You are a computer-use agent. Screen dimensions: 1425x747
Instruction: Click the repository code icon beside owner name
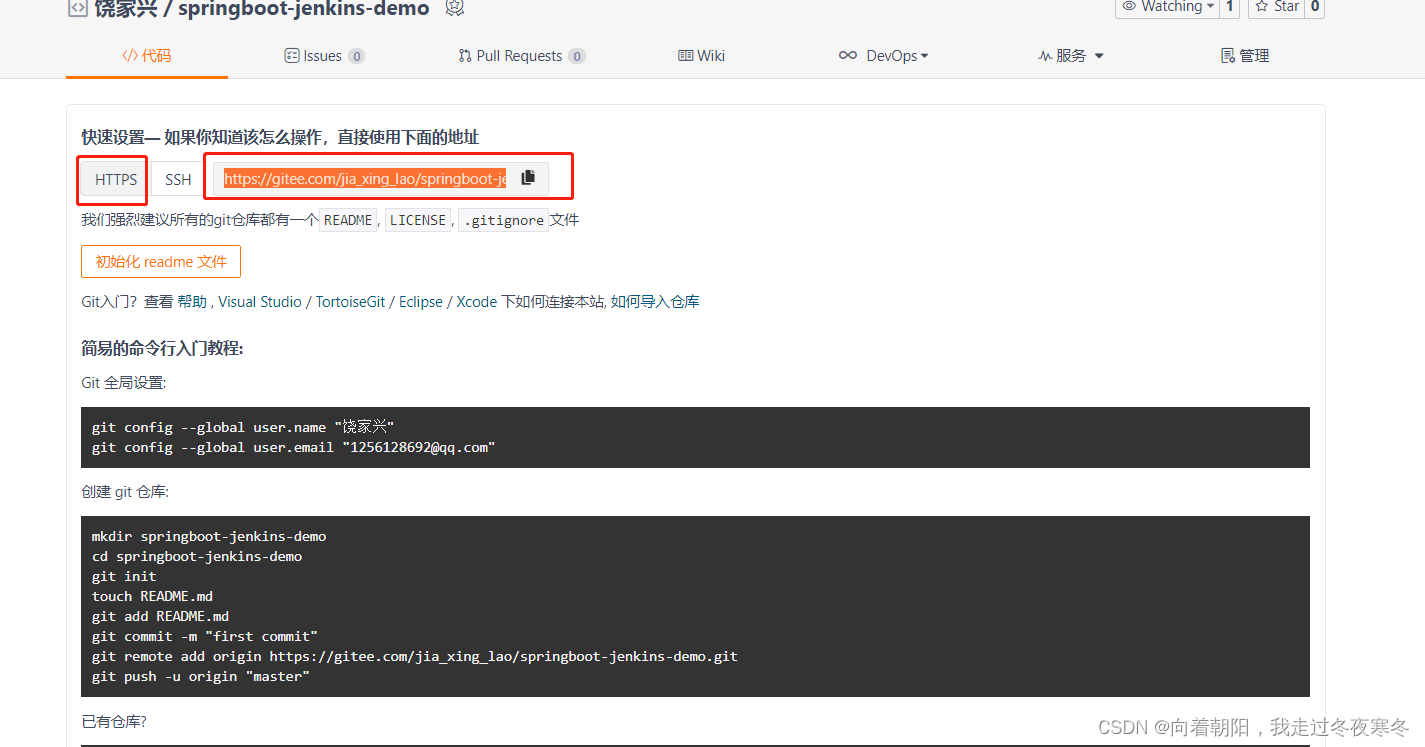[77, 8]
